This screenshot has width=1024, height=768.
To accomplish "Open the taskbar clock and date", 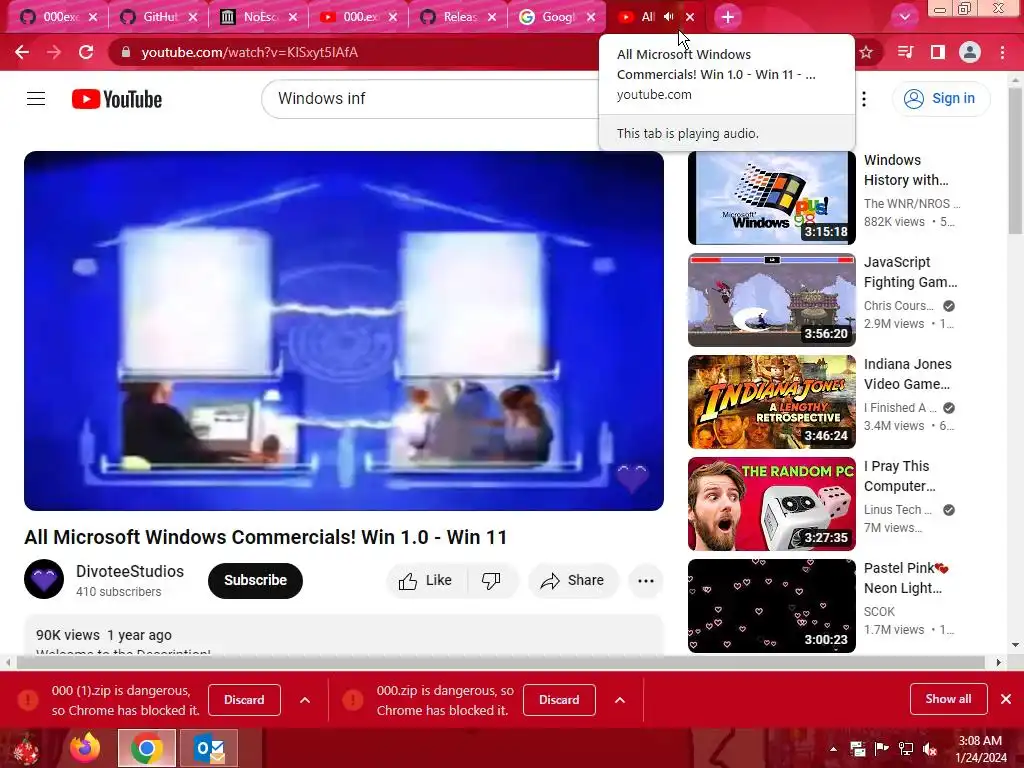I will click(981, 749).
